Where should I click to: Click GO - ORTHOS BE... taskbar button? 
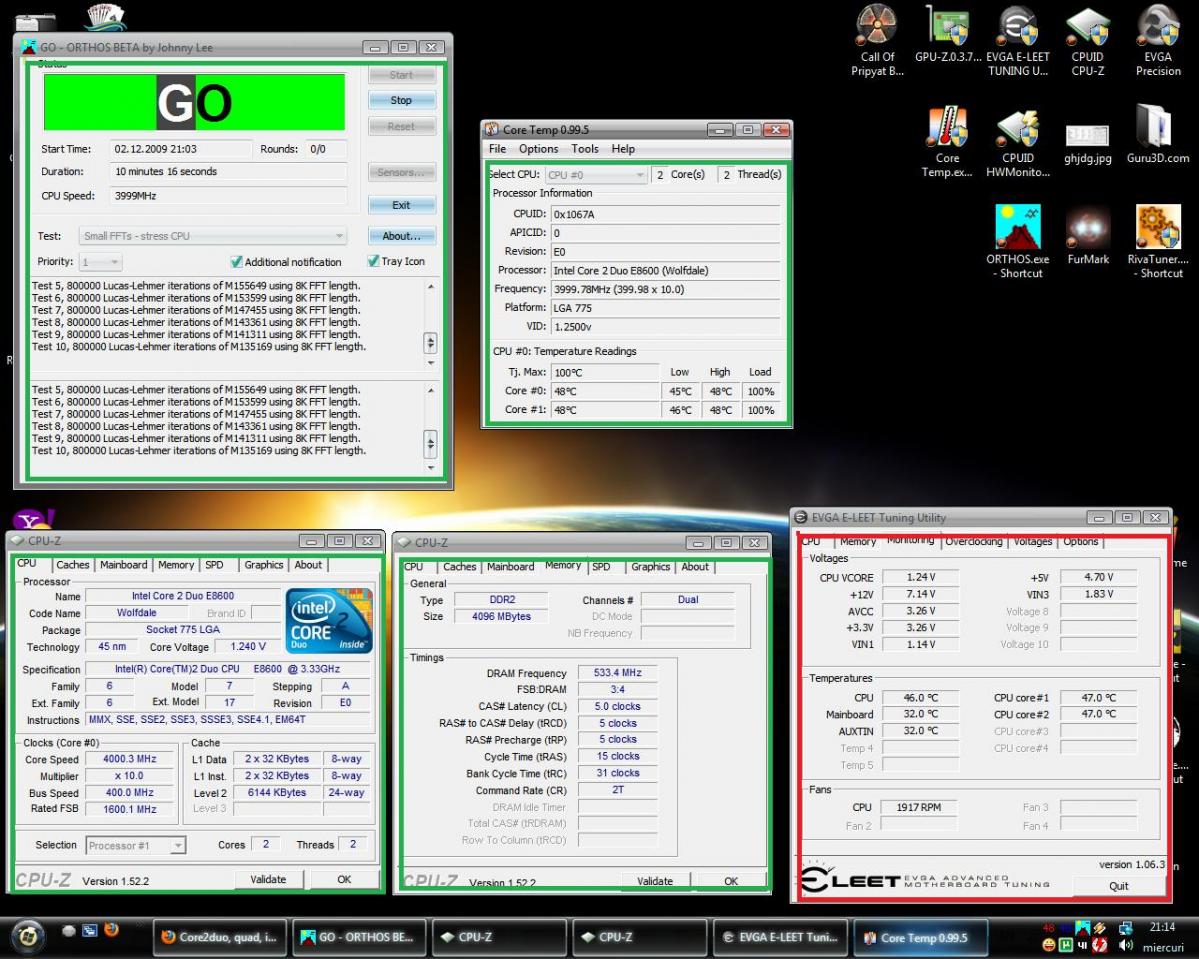tap(359, 938)
